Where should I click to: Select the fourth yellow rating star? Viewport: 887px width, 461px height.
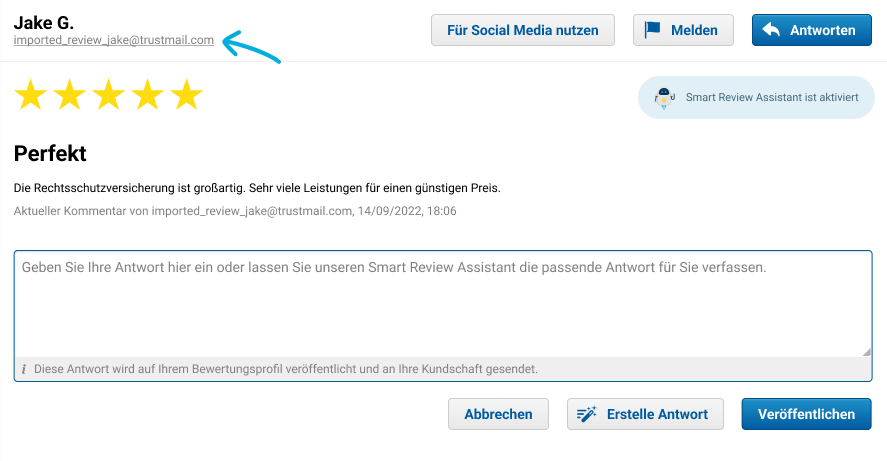[147, 96]
